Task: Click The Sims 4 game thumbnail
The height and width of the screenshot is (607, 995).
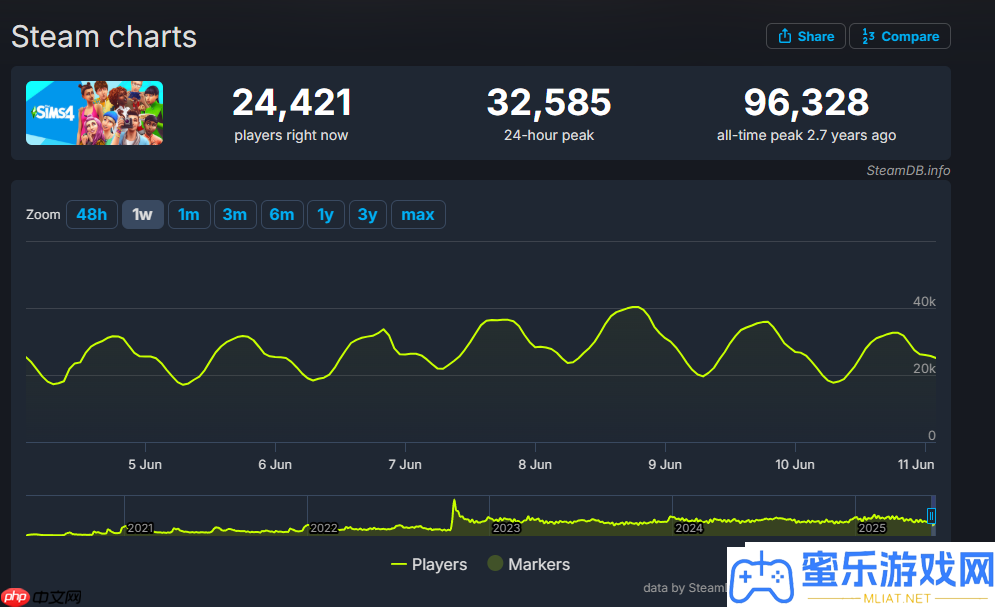Action: coord(95,113)
